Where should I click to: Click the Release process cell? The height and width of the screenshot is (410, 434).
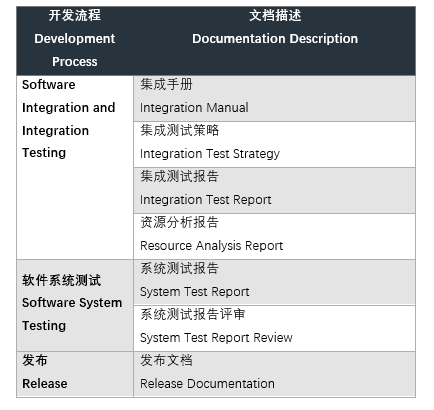(75, 374)
